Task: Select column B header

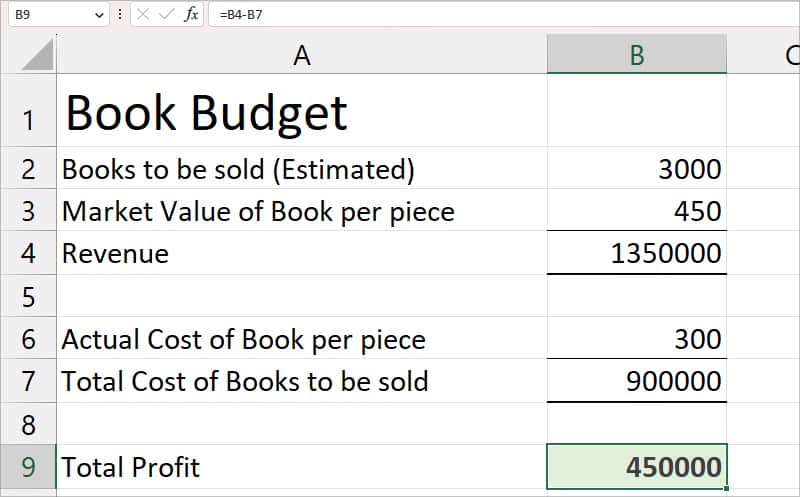Action: point(637,54)
